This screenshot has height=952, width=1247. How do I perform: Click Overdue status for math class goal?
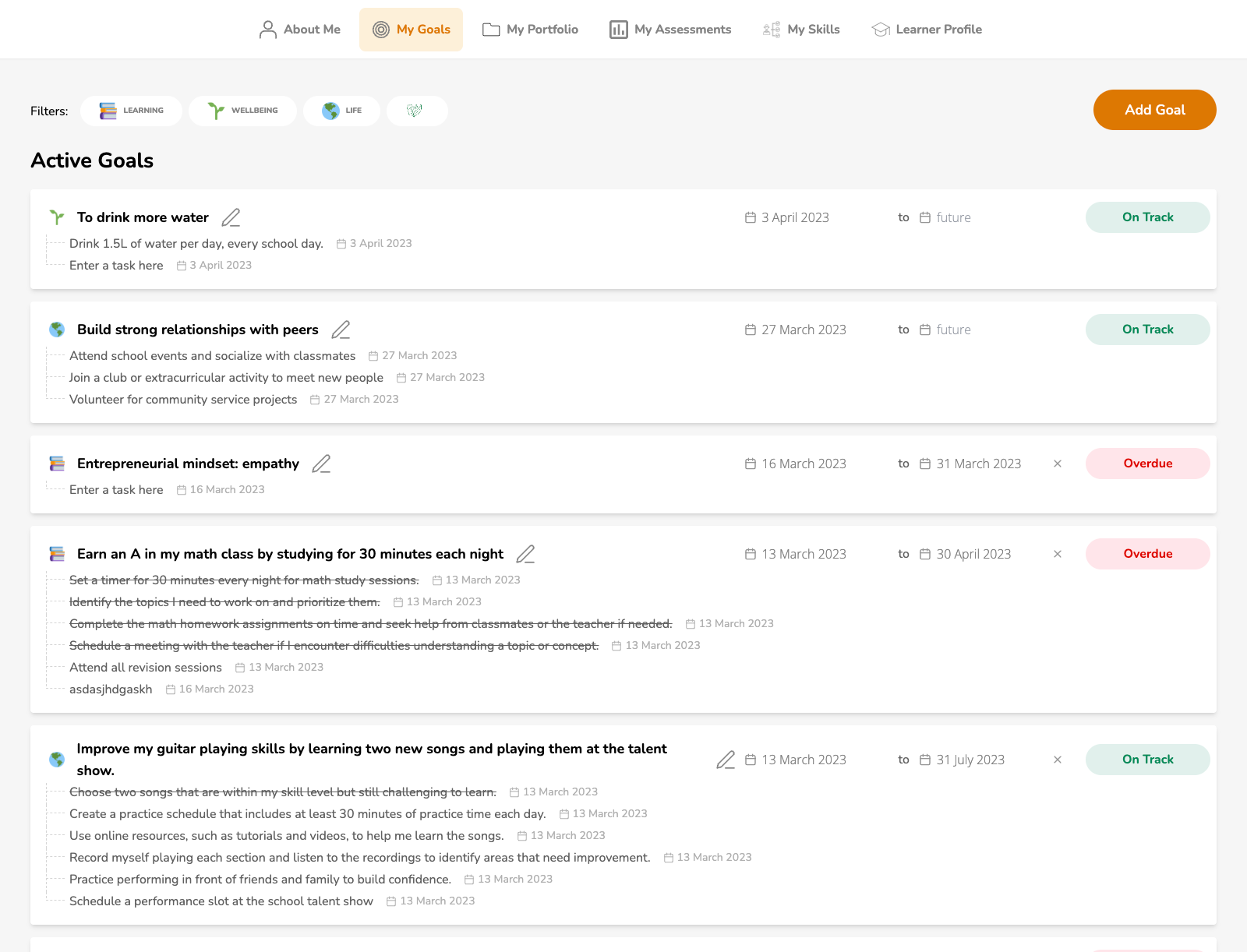(x=1148, y=554)
